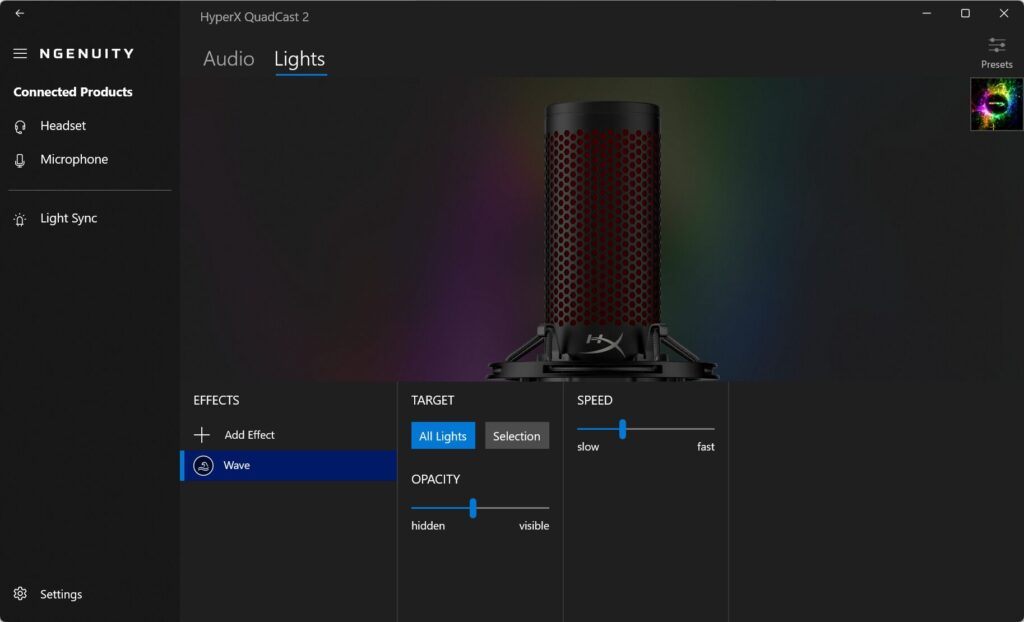Image resolution: width=1024 pixels, height=622 pixels.
Task: Click the headset icon in sidebar
Action: click(20, 127)
